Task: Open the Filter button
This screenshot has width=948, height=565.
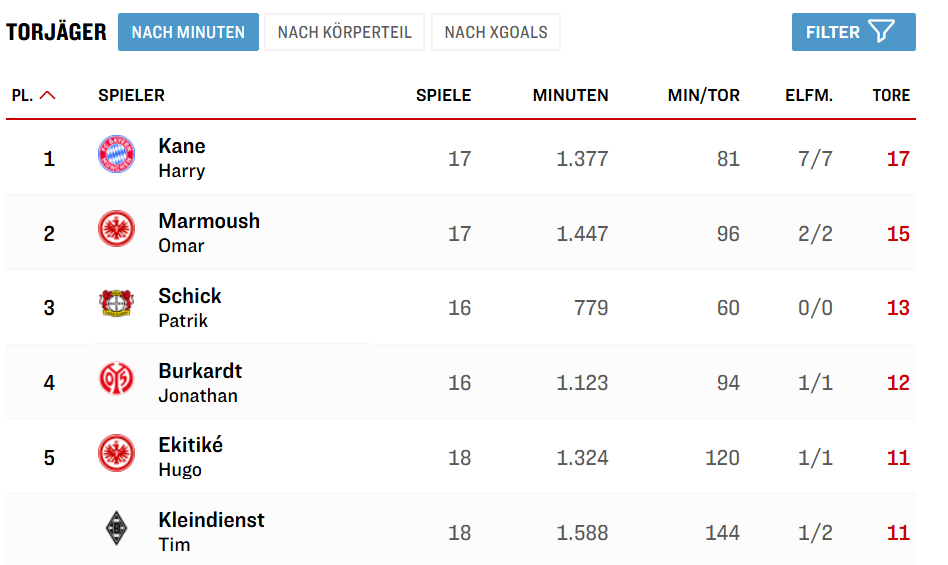Action: [x=853, y=32]
